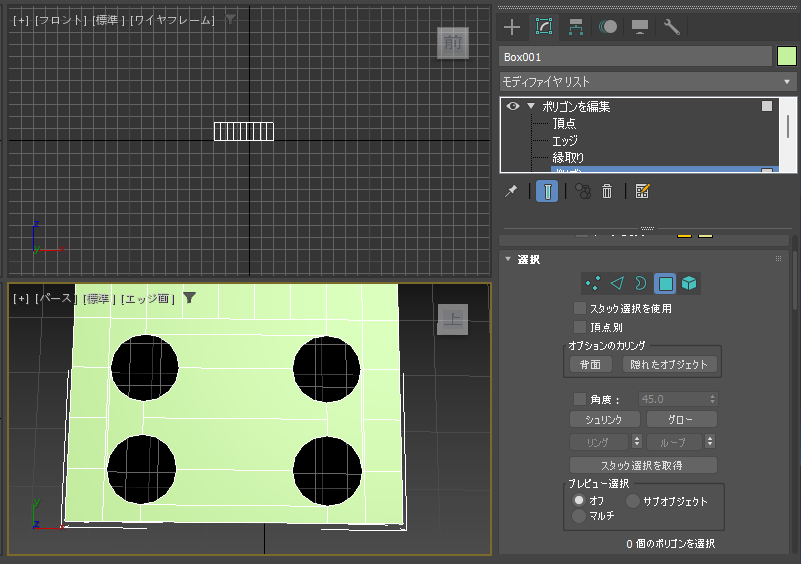This screenshot has height=564, width=801.
Task: Click the リング spinner arrows
Action: [637, 441]
